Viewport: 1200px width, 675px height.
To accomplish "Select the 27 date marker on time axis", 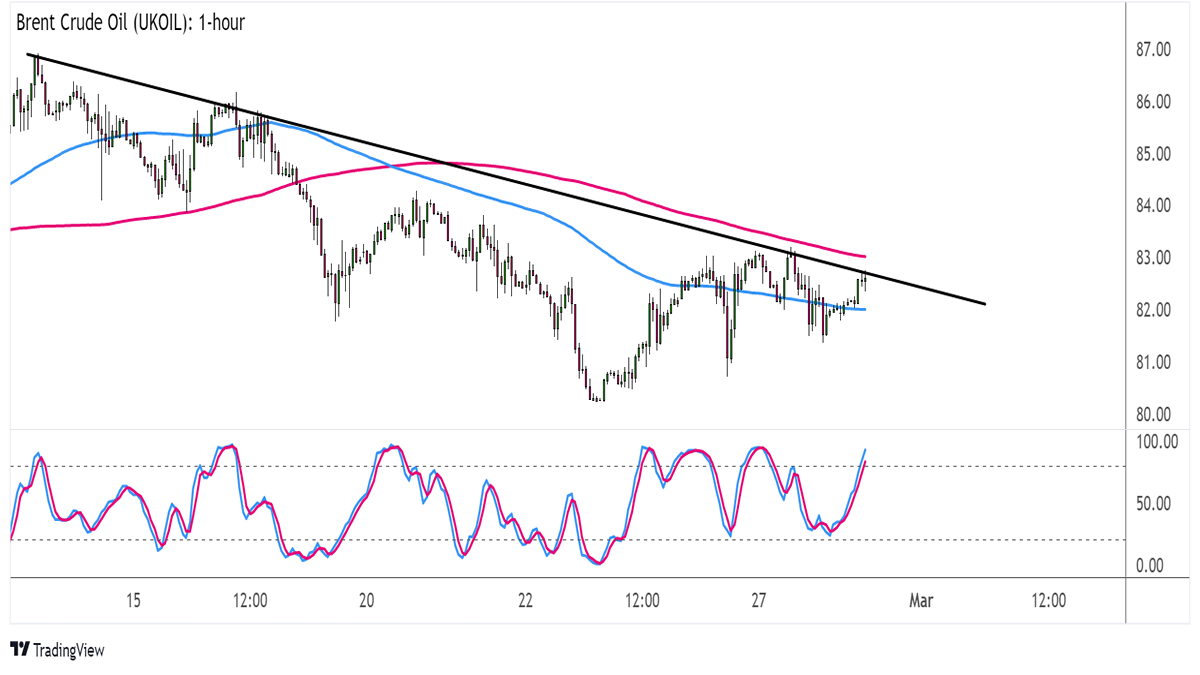I will [x=759, y=600].
